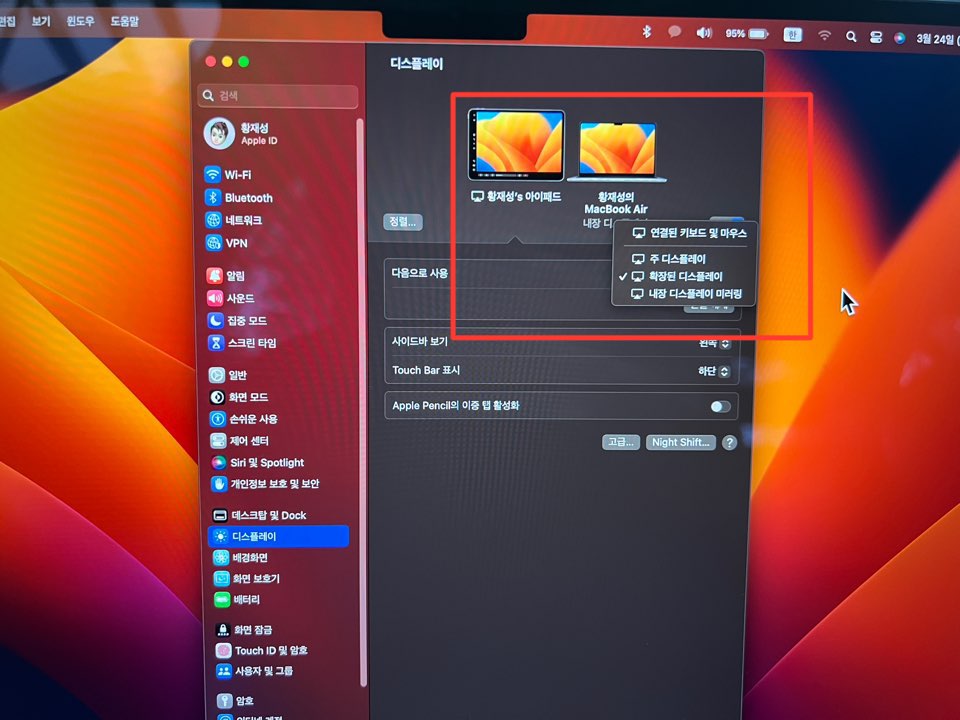Screen dimensions: 960x720
Task: Open the 집중 모드 pane
Action: (238, 320)
